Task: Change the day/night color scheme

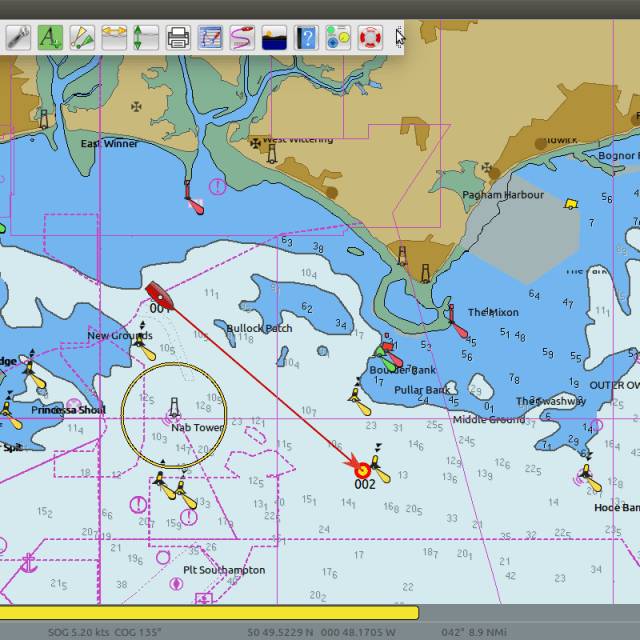Action: pos(274,38)
